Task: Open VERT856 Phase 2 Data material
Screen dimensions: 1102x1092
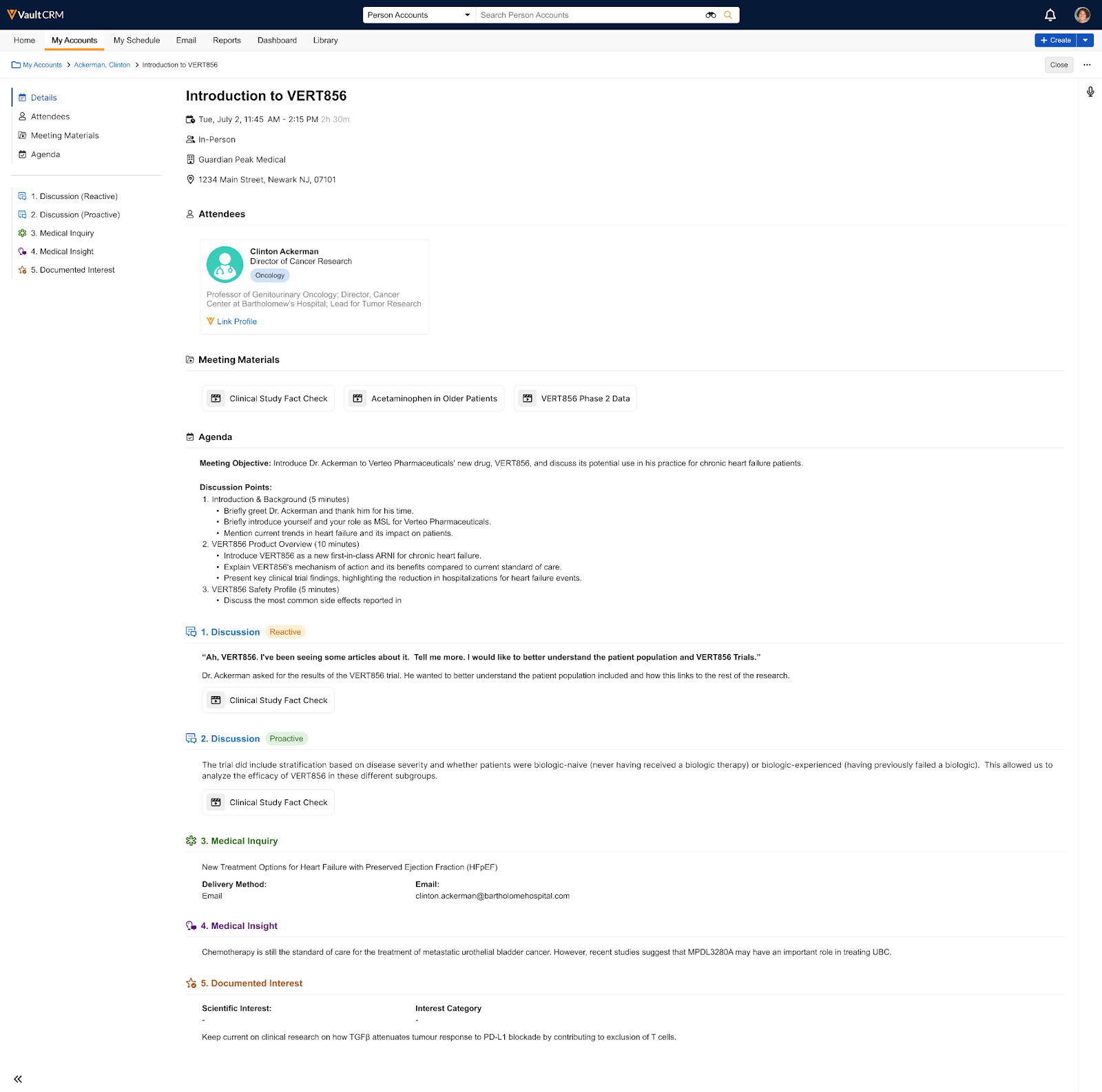Action: click(x=575, y=399)
